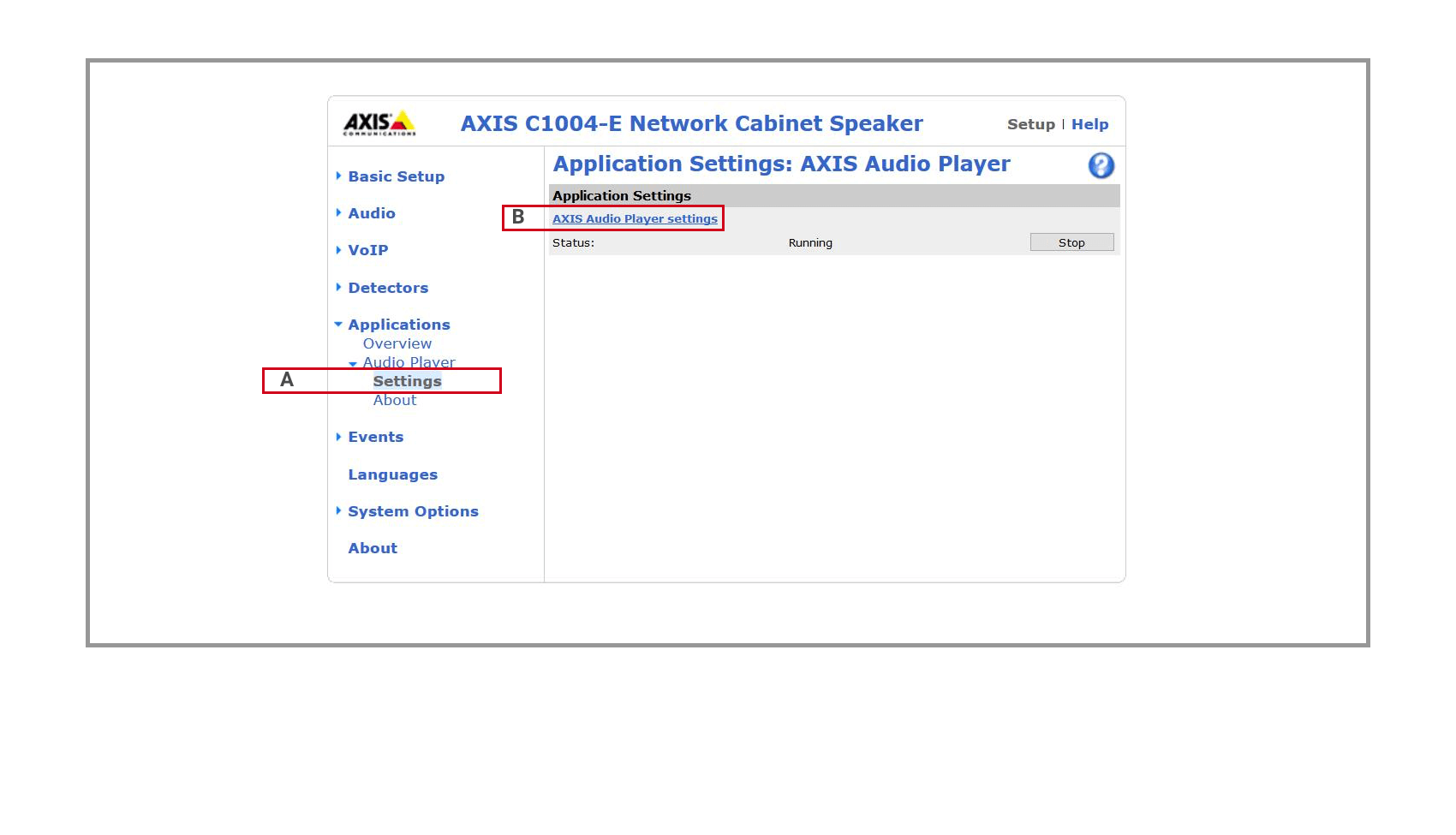Screen dimensions: 1456x835
Task: Expand the Basic Setup arrow
Action: (x=338, y=176)
